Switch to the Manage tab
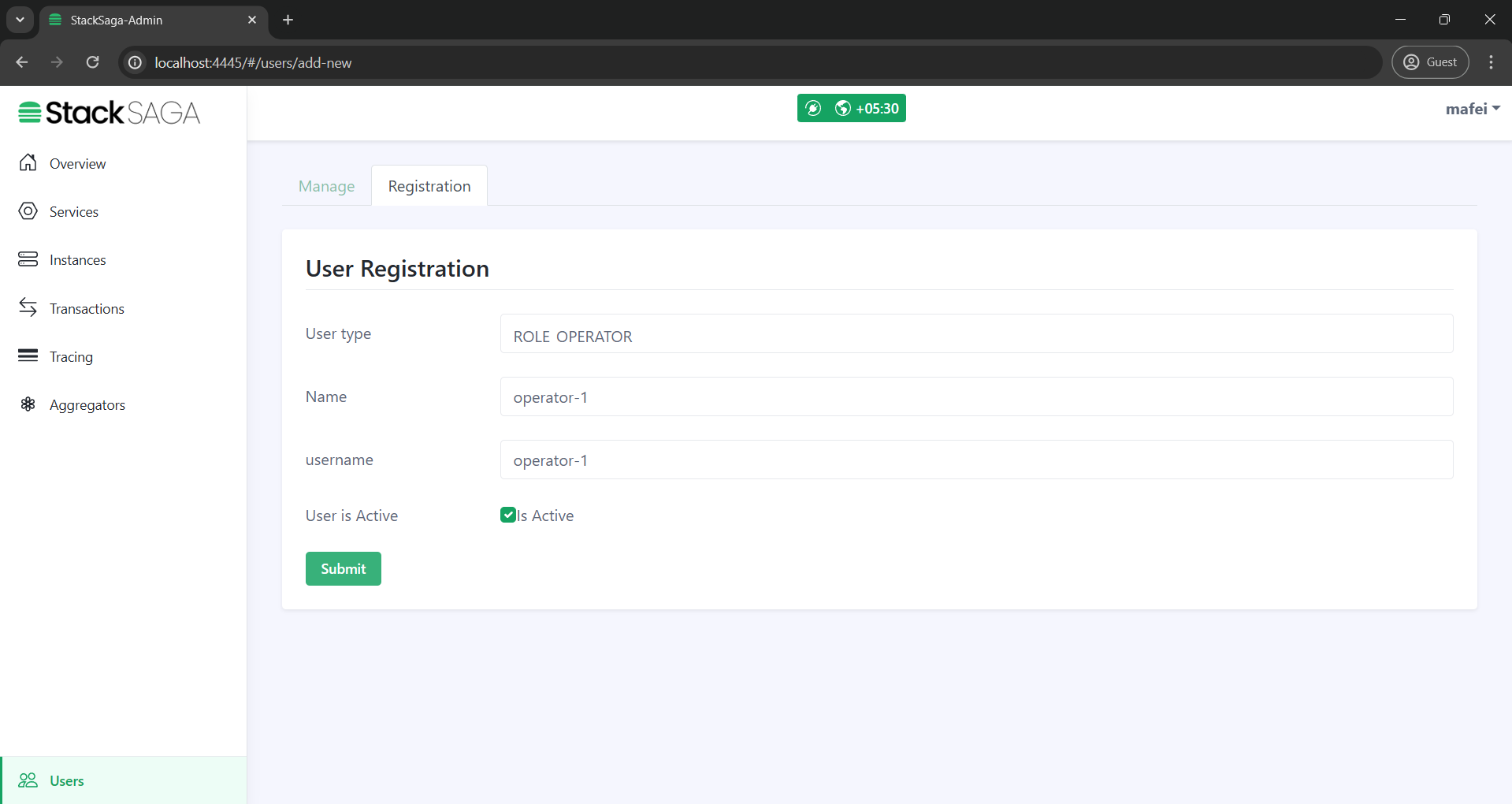The image size is (1512, 804). [325, 186]
